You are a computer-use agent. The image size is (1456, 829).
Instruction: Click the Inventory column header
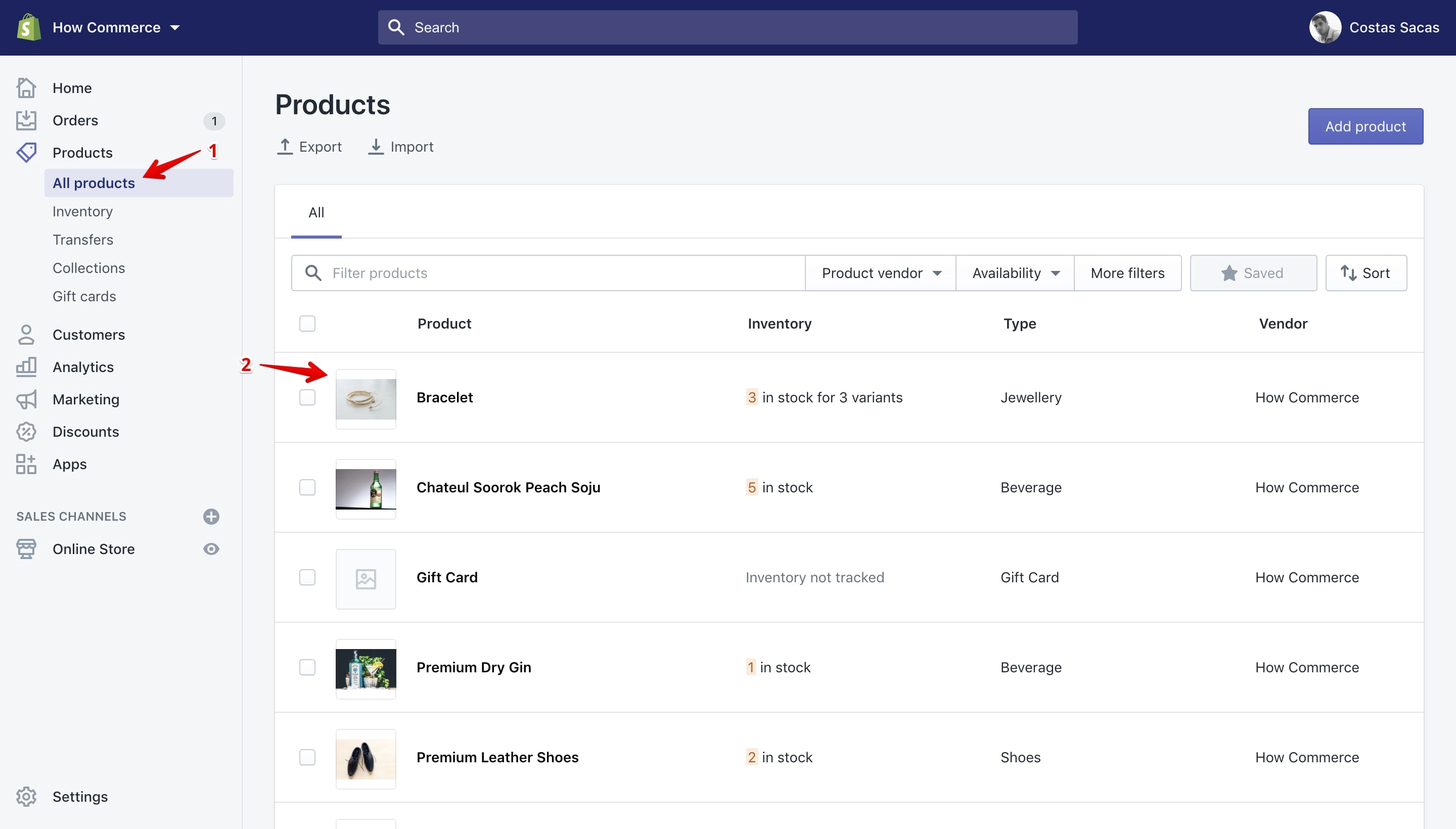pos(780,324)
